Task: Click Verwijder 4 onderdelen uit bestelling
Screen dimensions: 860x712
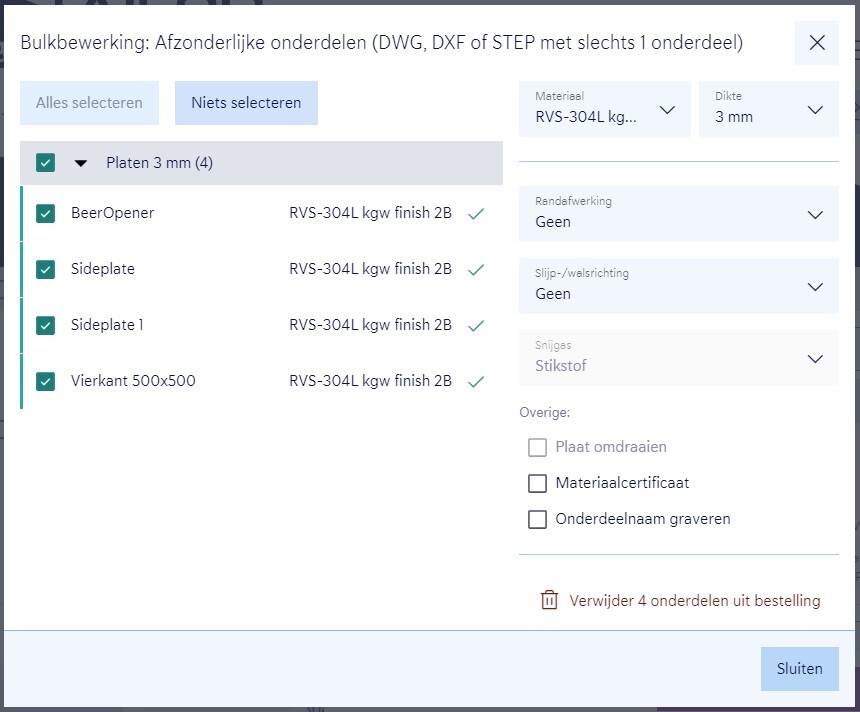Action: coord(694,601)
